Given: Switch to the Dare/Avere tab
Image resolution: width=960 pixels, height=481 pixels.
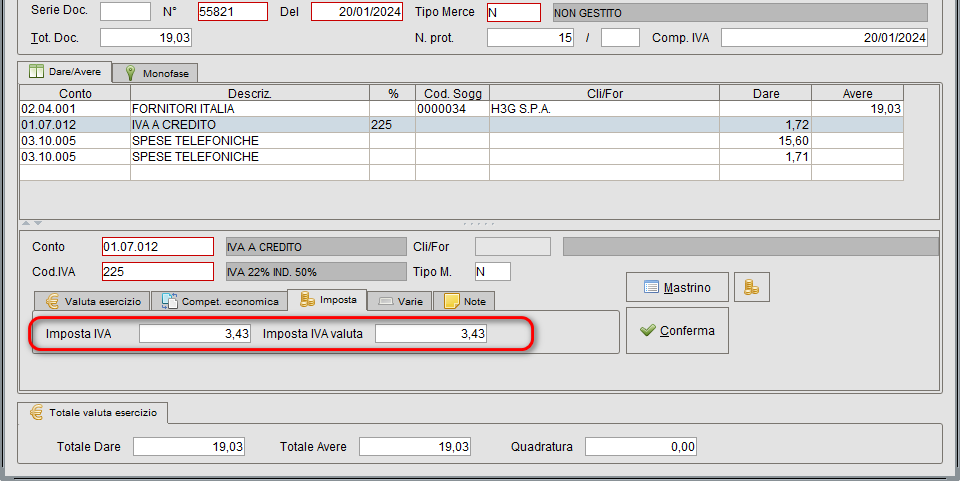Looking at the screenshot, I should click(64, 72).
